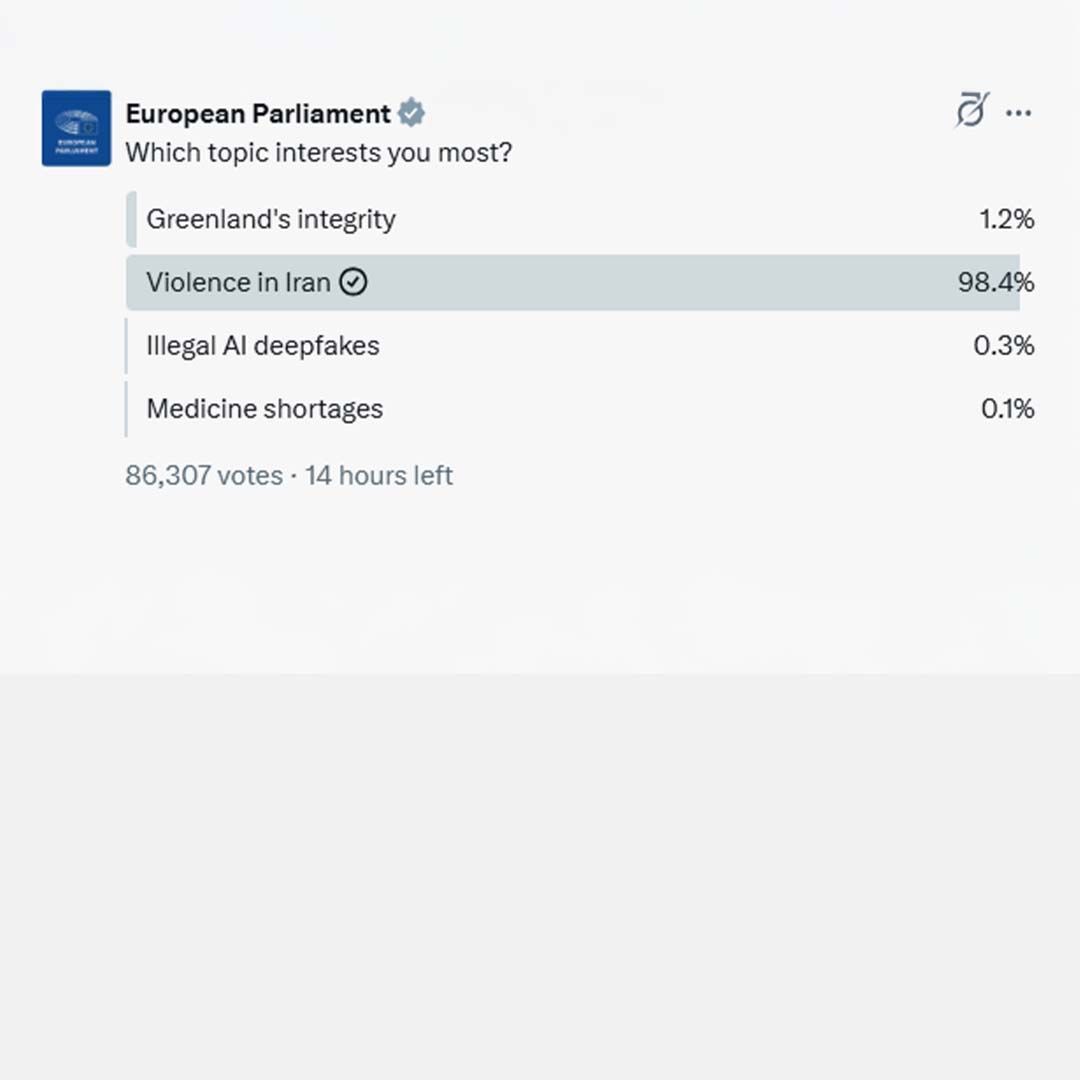Click the thin result bar left of Illegal AI deepfakes
Screen dimensions: 1080x1080
pos(127,346)
